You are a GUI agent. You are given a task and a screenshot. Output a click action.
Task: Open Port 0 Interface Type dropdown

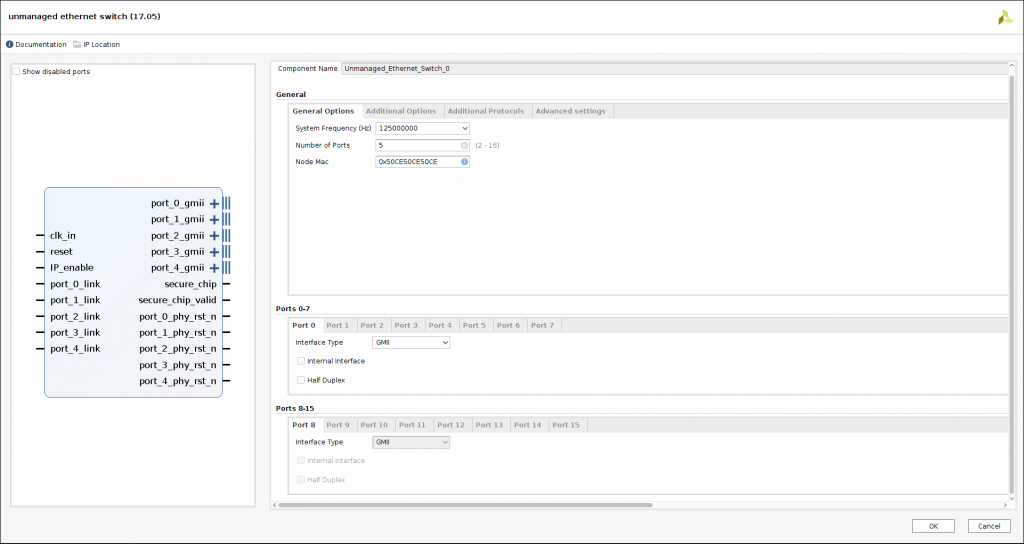[x=411, y=342]
